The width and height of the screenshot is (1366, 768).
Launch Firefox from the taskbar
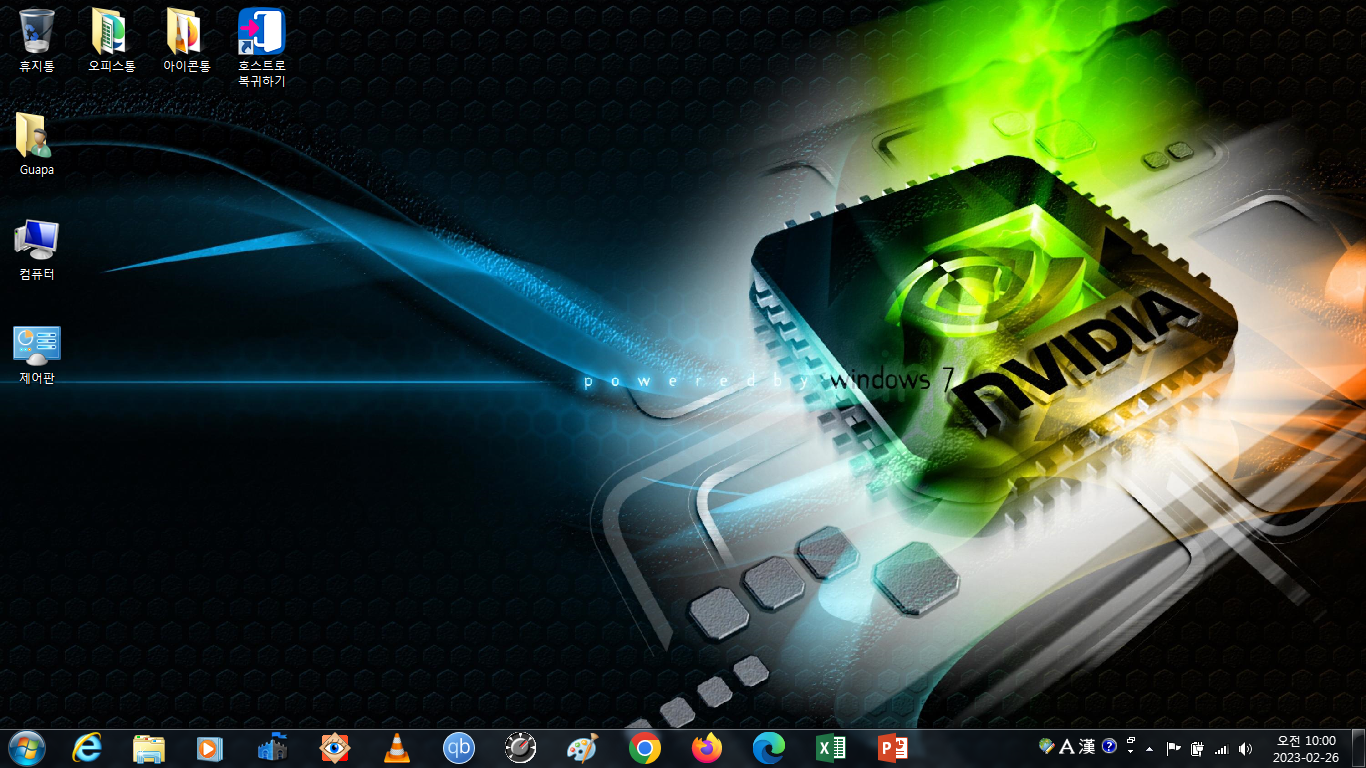point(707,747)
